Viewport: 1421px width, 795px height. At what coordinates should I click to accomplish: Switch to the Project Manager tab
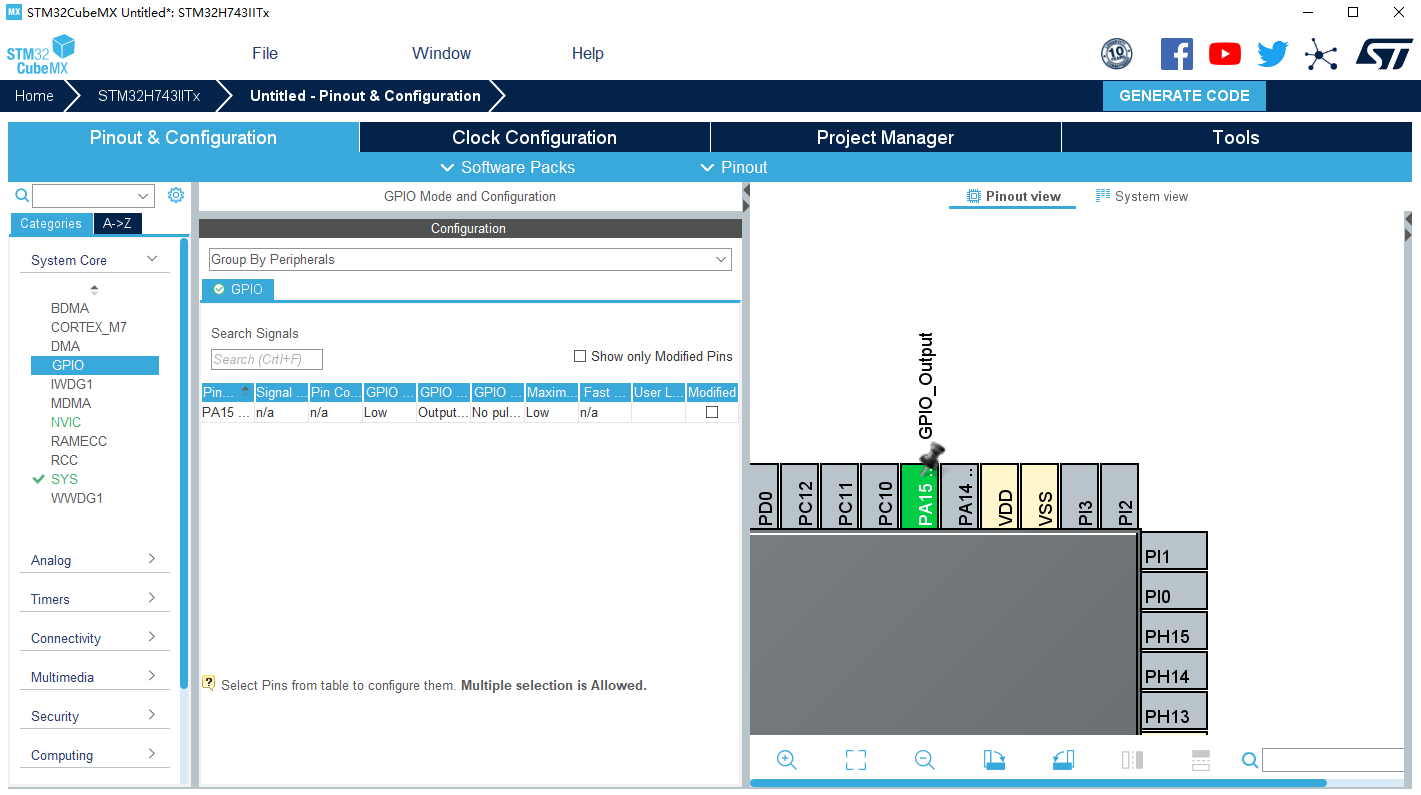(885, 138)
